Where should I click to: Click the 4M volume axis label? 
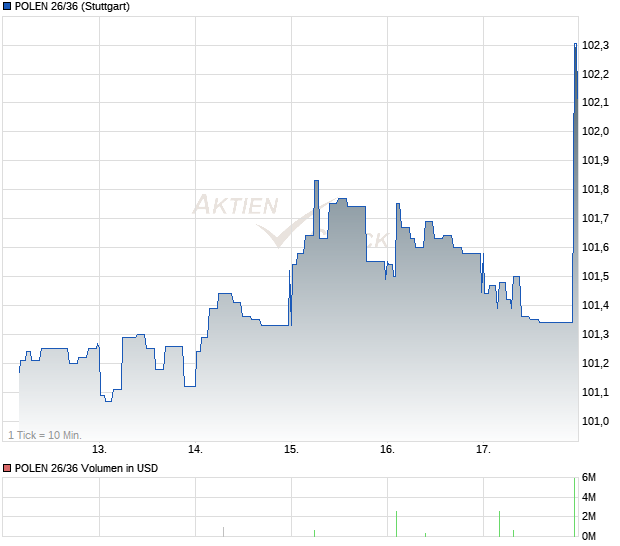[x=588, y=497]
